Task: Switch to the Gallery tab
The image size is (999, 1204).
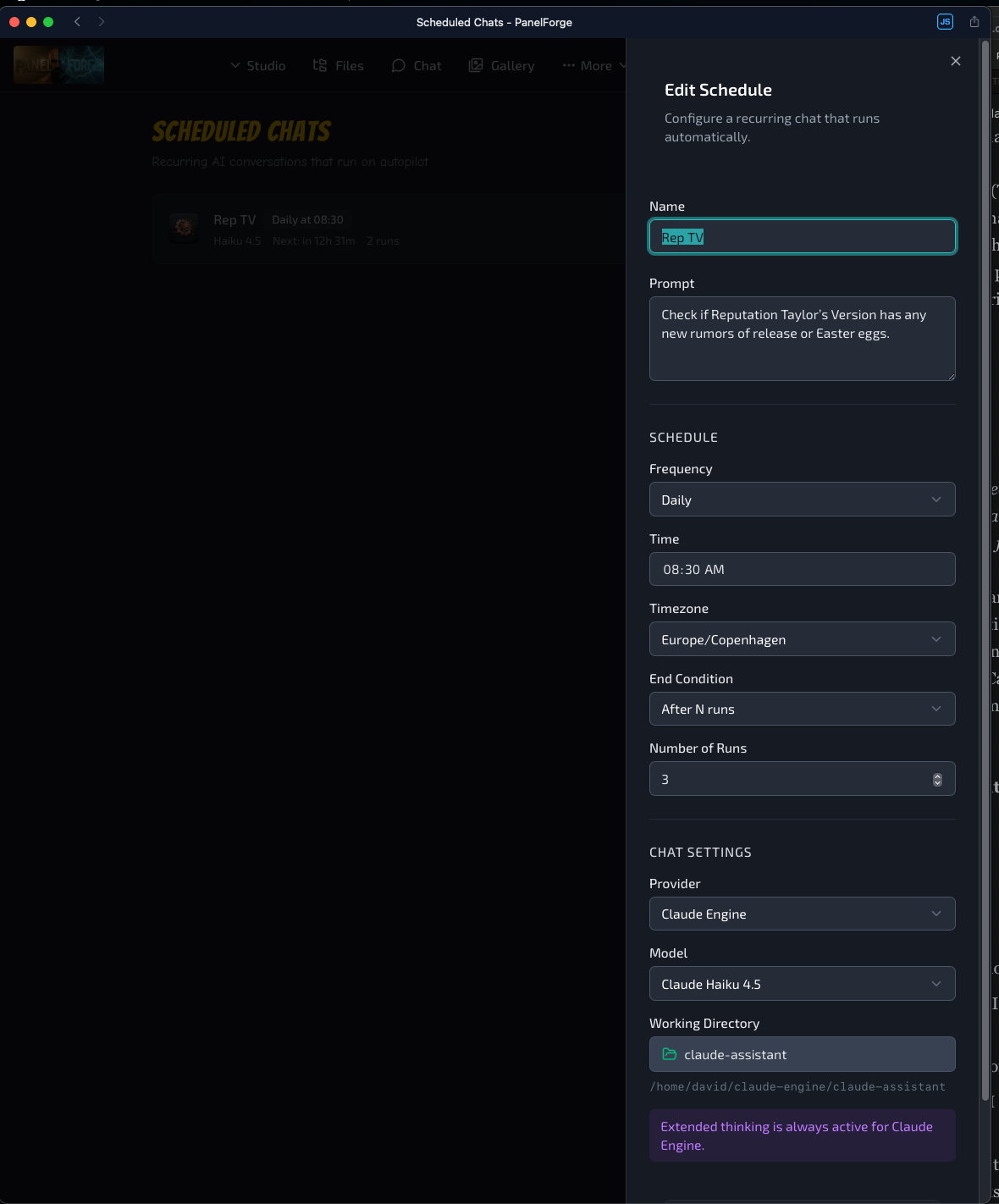Action: [502, 66]
